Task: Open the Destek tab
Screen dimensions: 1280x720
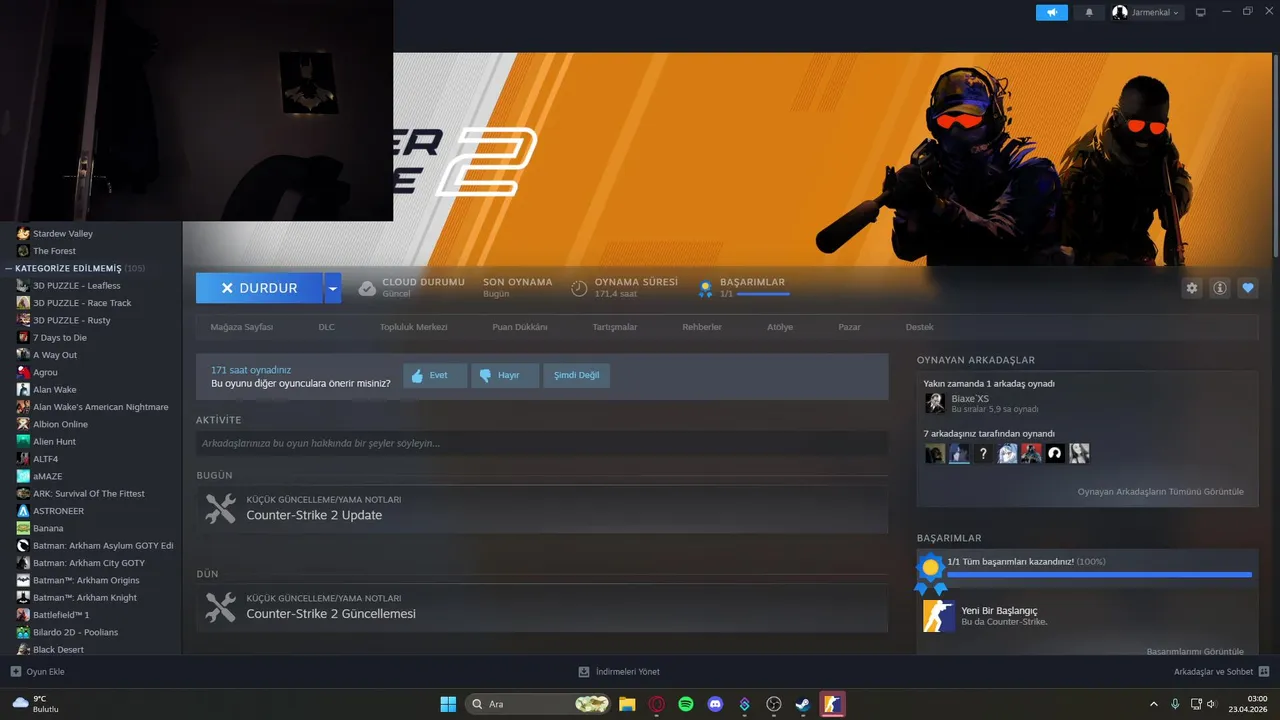Action: pyautogui.click(x=920, y=327)
